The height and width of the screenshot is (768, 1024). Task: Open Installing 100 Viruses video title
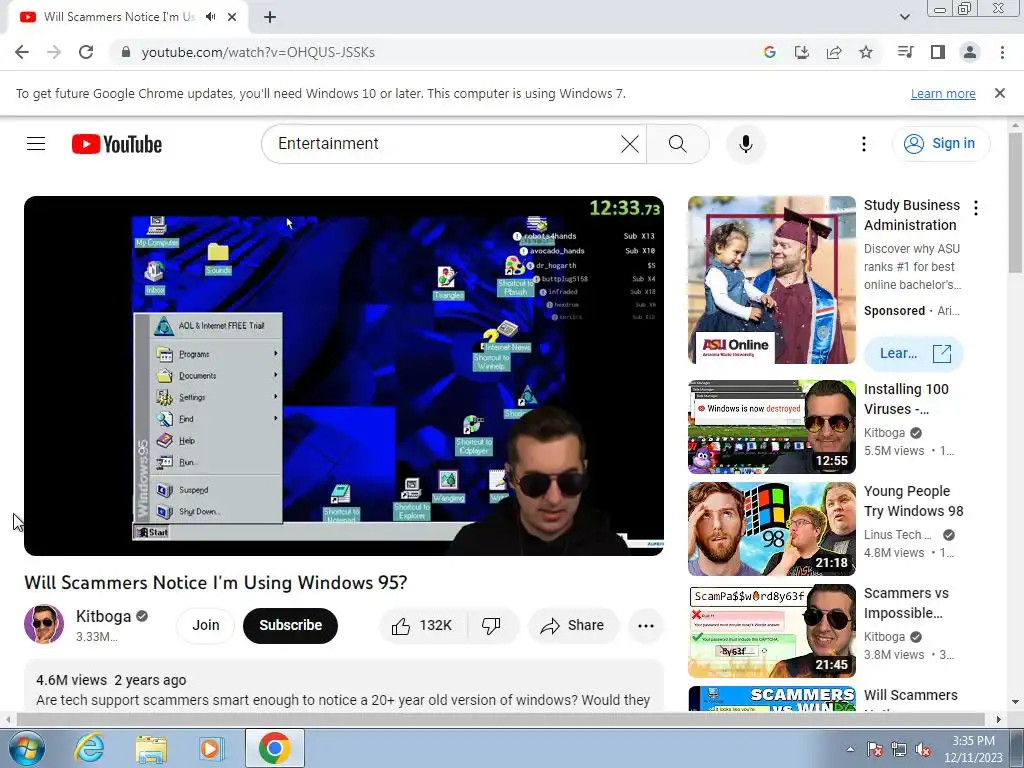tap(906, 399)
